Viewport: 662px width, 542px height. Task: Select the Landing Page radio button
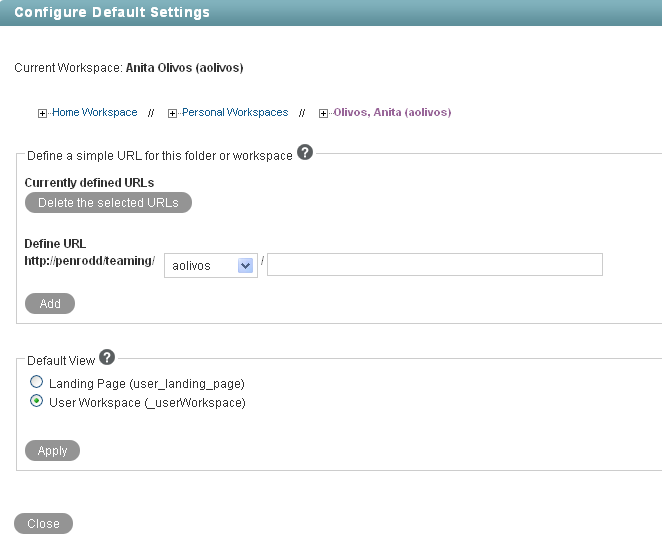coord(37,383)
